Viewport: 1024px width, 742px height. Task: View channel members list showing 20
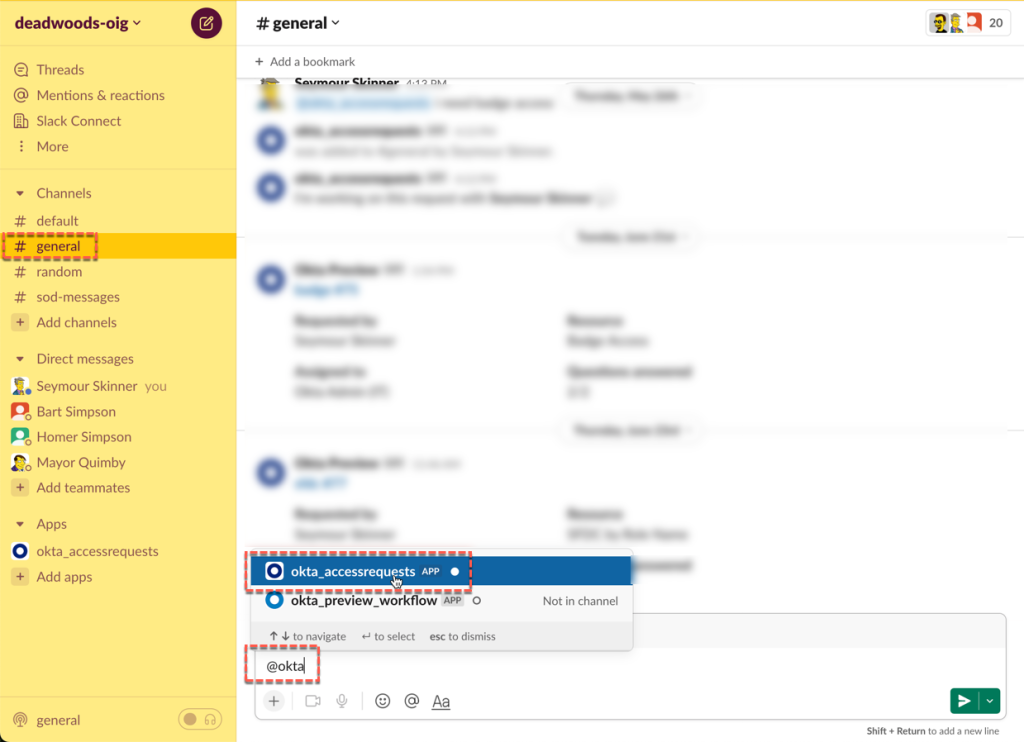[x=968, y=24]
